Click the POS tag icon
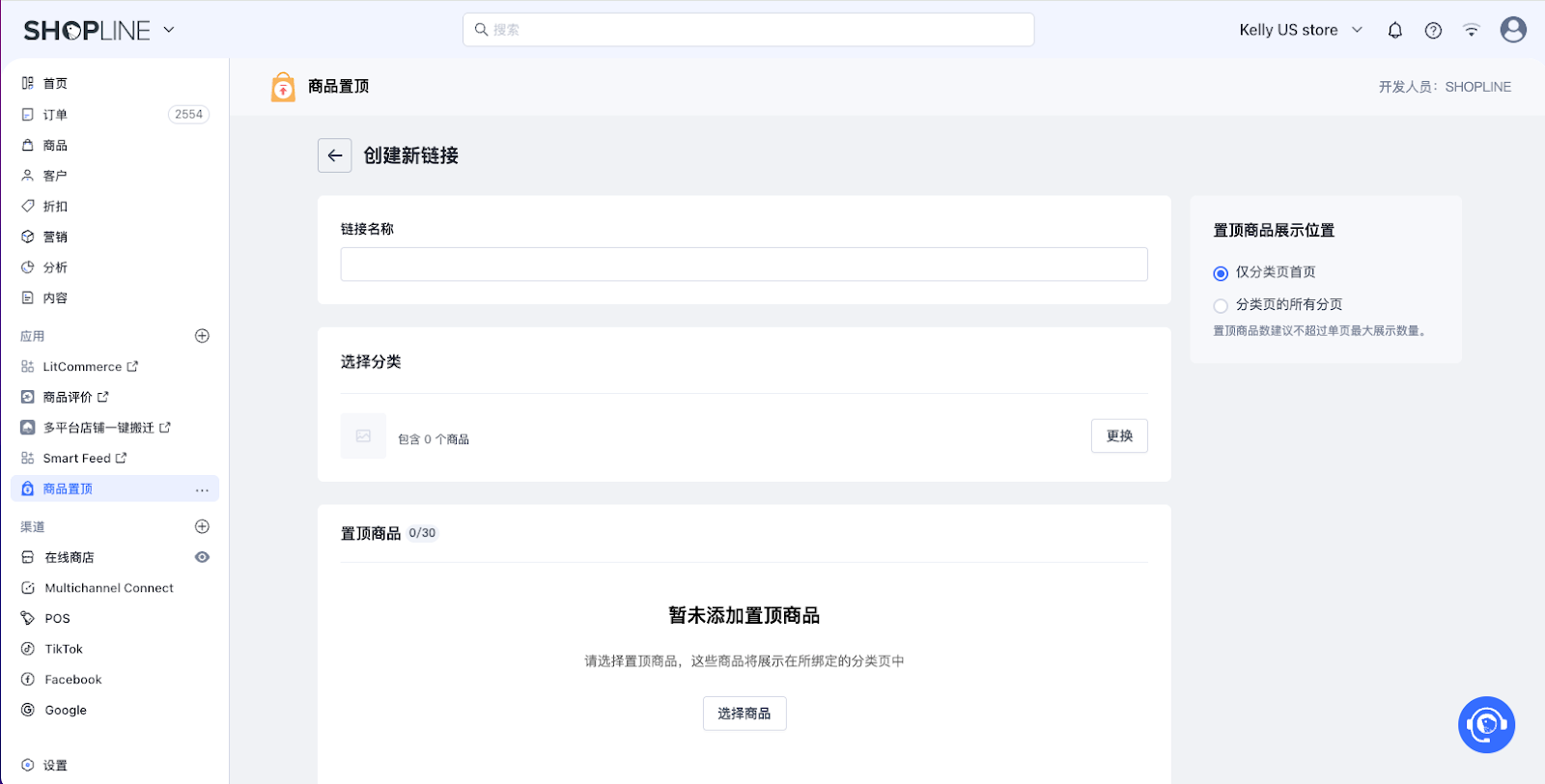This screenshot has width=1545, height=784. (x=28, y=618)
